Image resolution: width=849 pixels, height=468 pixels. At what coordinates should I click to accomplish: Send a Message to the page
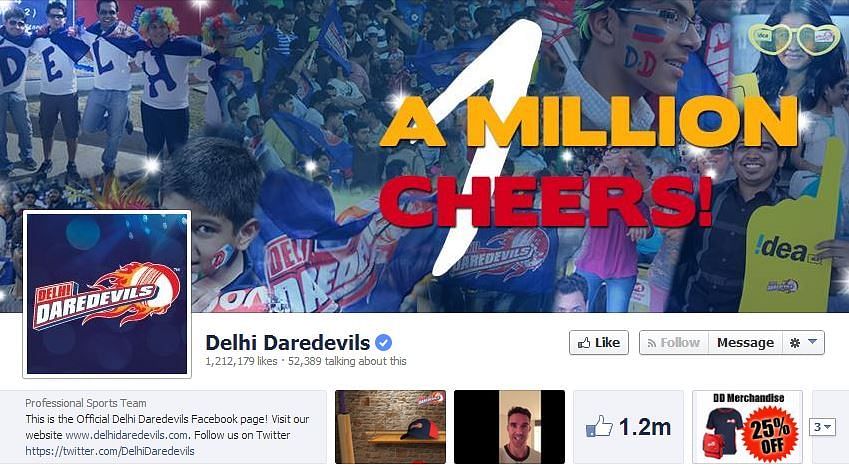(x=745, y=343)
